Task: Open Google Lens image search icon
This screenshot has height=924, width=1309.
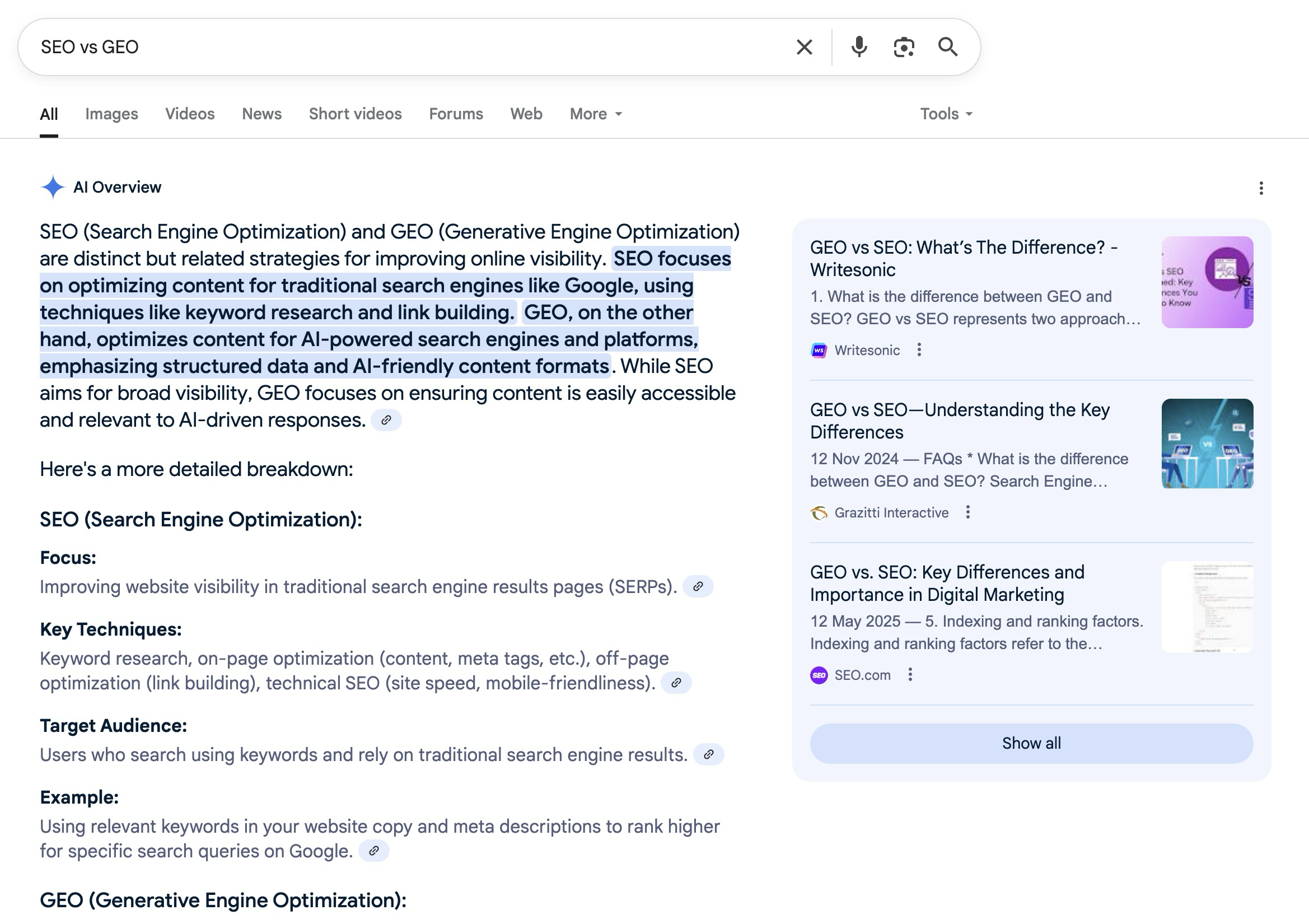Action: click(x=904, y=47)
